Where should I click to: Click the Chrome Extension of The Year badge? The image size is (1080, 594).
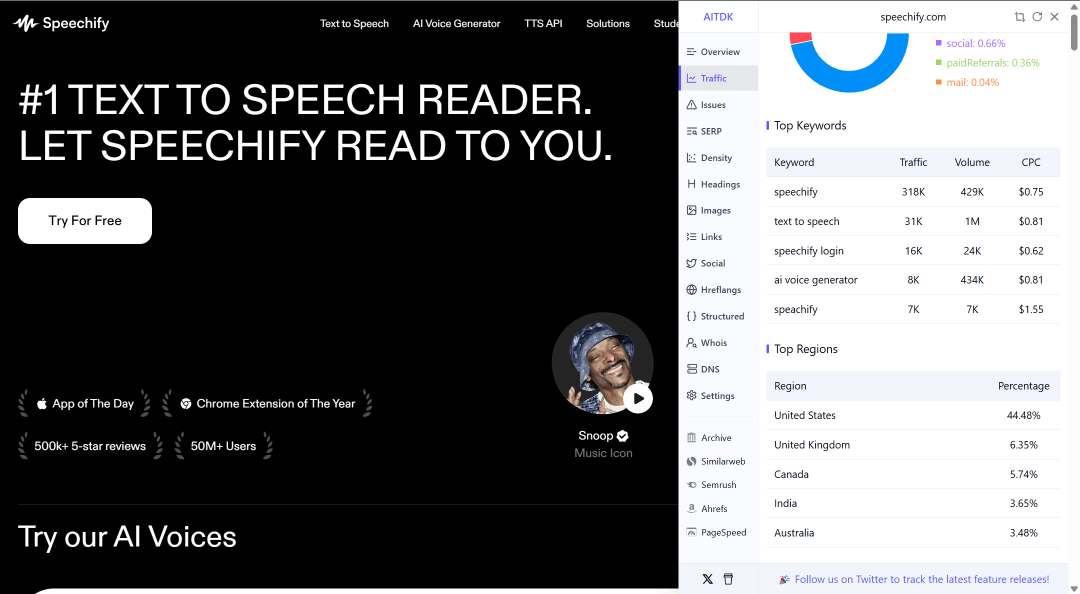coord(267,404)
